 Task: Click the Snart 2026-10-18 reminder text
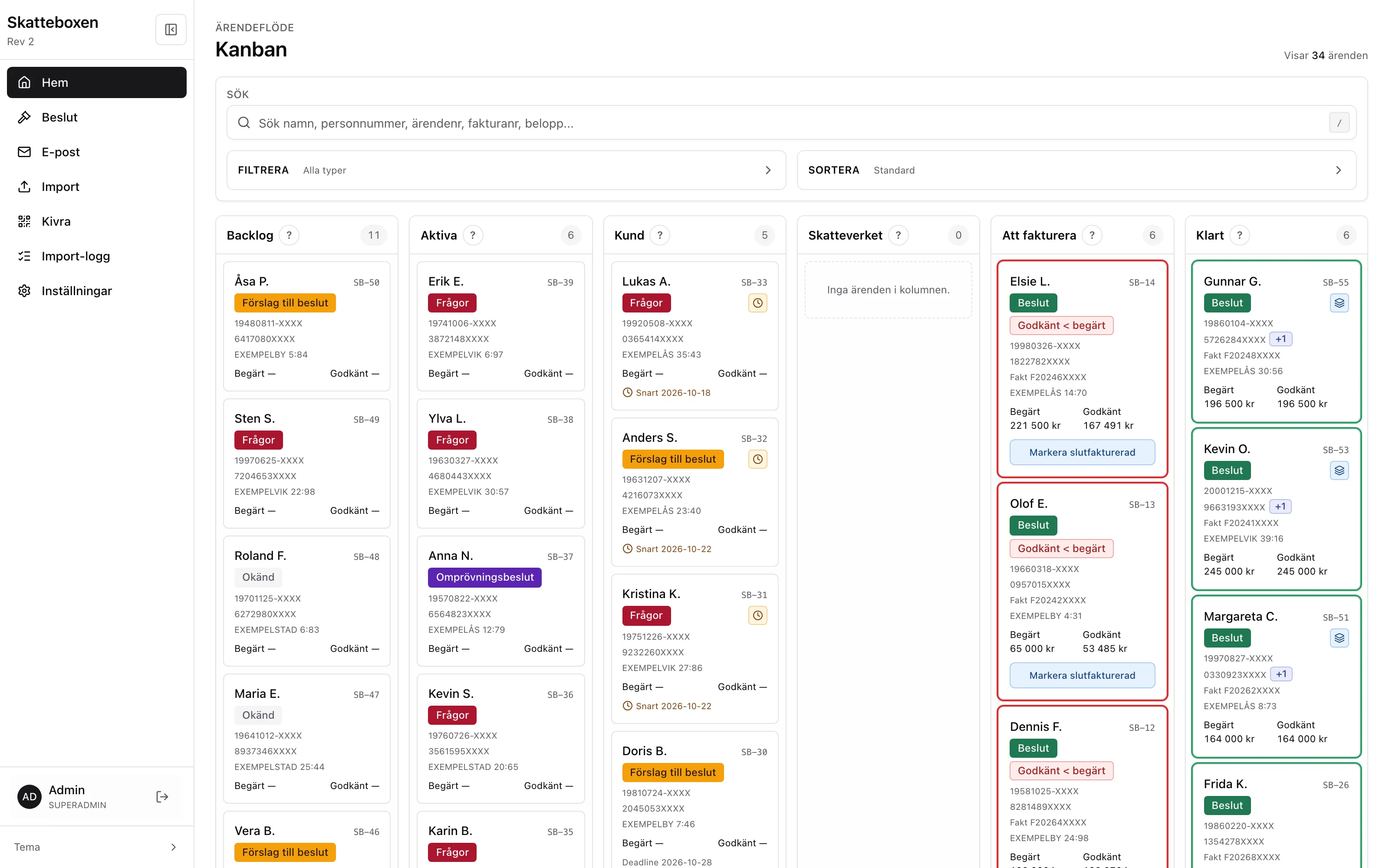673,393
